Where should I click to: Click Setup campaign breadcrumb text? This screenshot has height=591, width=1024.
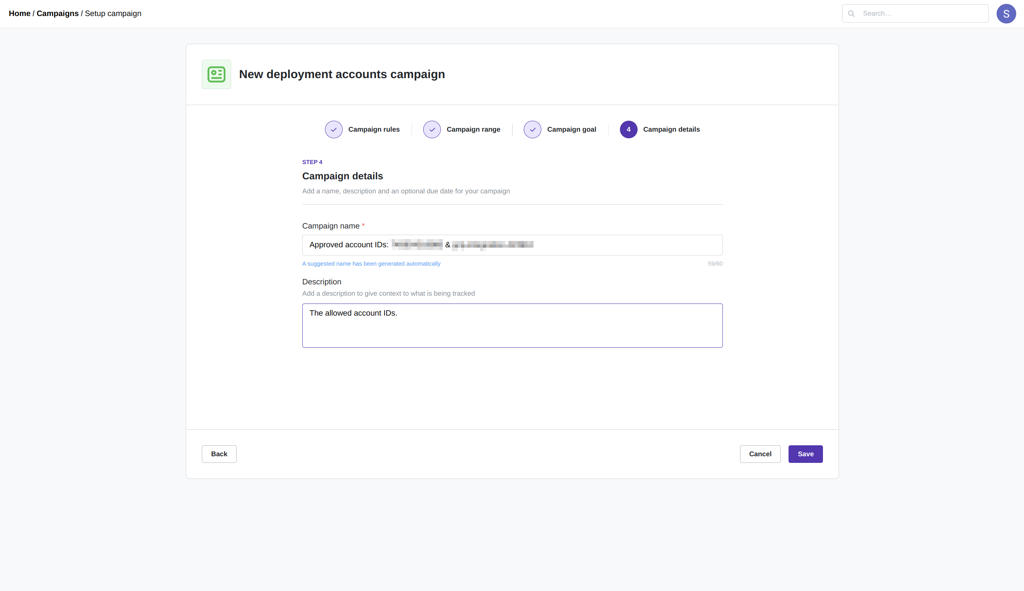coord(113,13)
